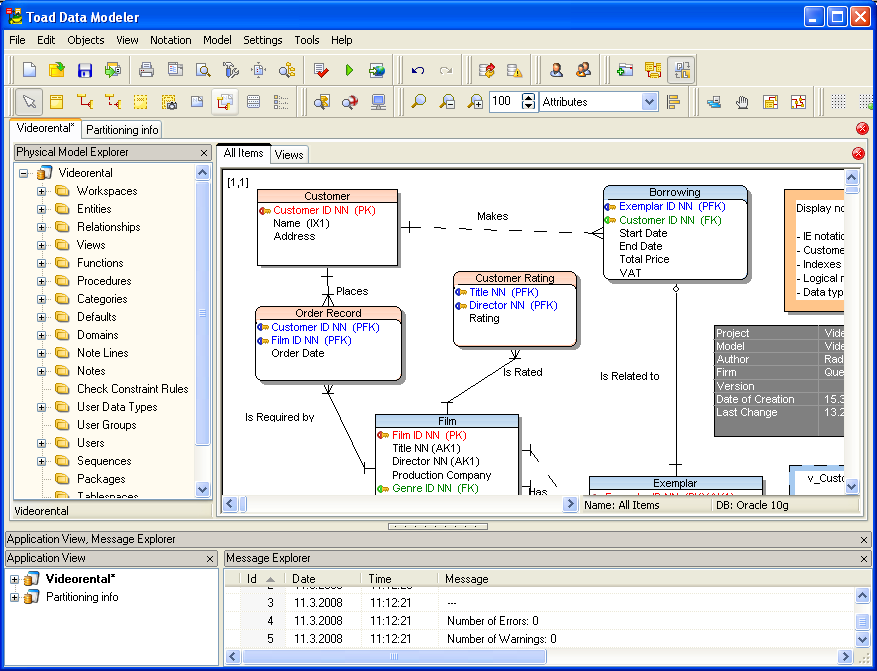Expand Videorental* in the Application View

click(x=15, y=579)
